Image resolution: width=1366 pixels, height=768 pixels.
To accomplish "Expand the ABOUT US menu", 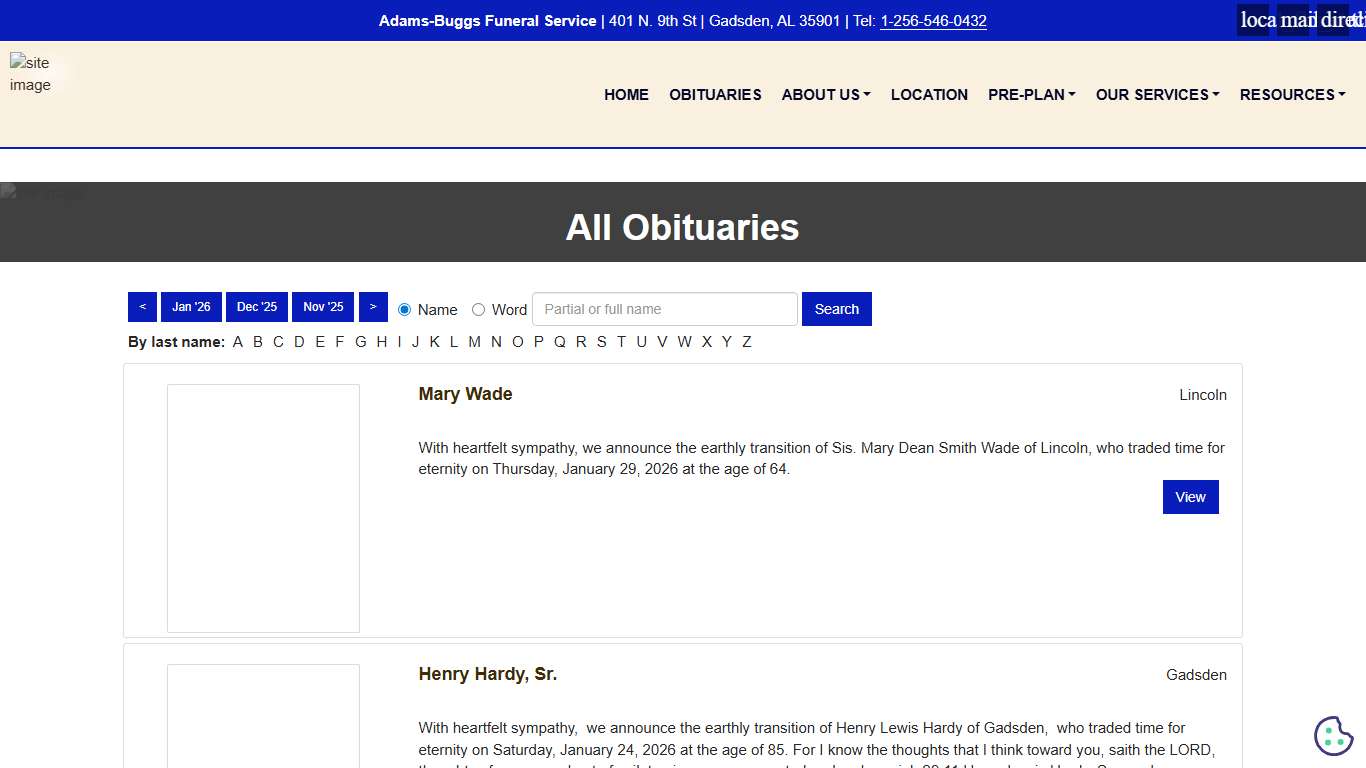I will point(826,94).
